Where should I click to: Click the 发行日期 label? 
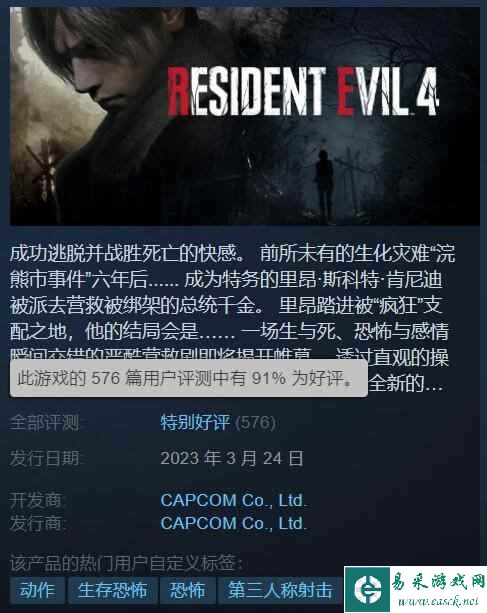(x=45, y=458)
